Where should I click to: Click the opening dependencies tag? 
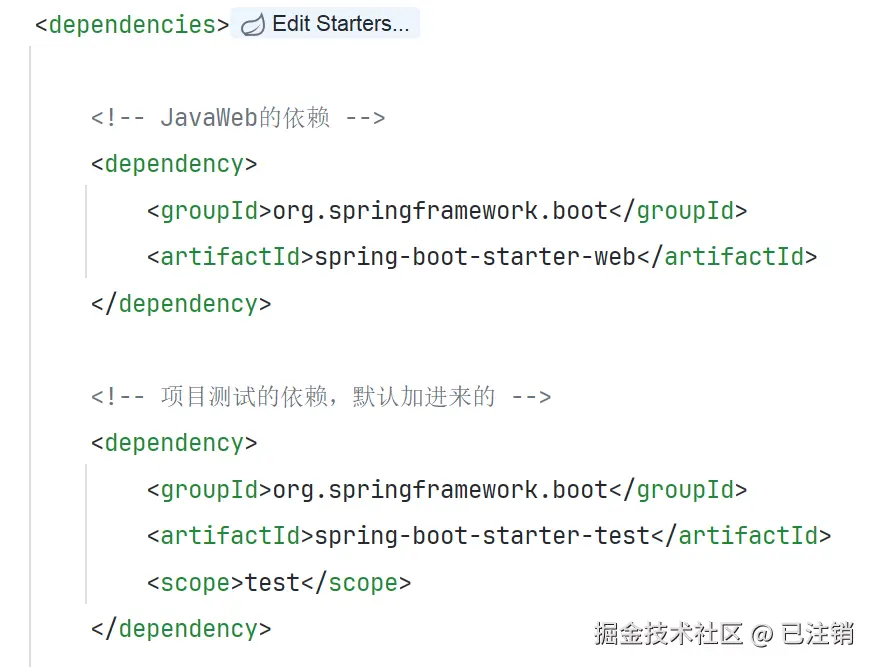tap(132, 25)
